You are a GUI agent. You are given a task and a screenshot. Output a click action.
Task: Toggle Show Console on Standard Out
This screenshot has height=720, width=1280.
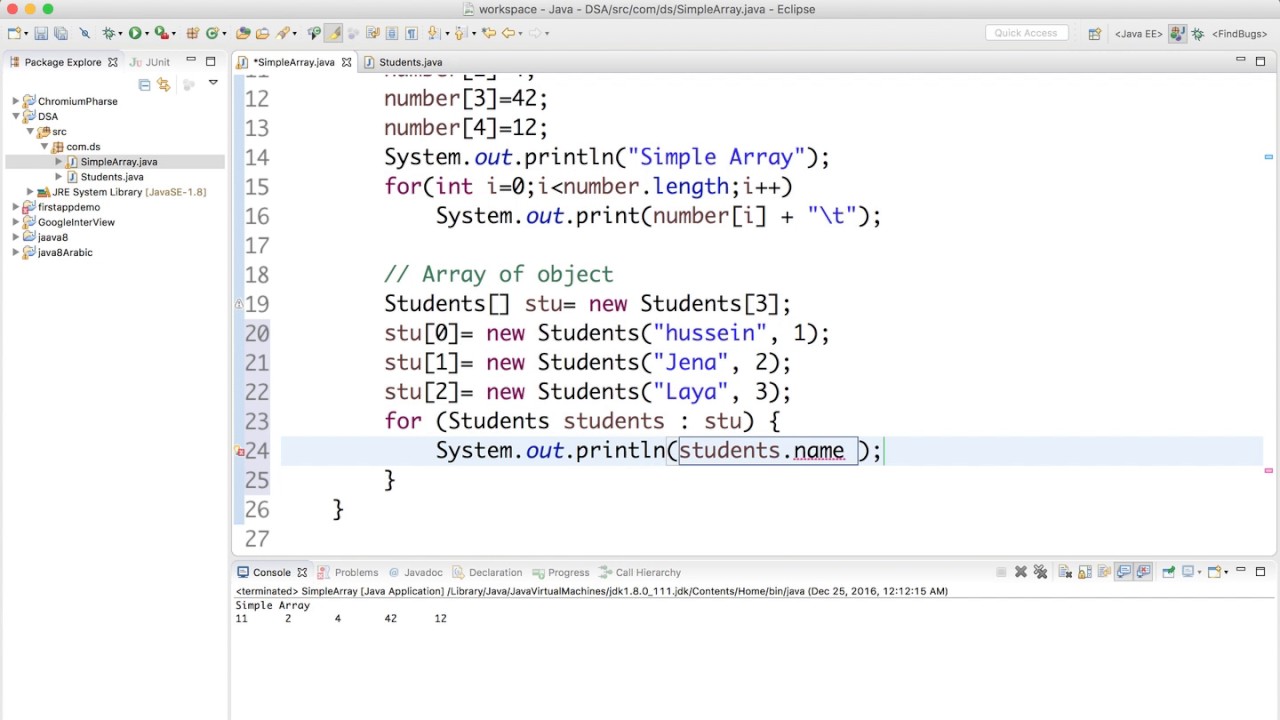click(1124, 572)
